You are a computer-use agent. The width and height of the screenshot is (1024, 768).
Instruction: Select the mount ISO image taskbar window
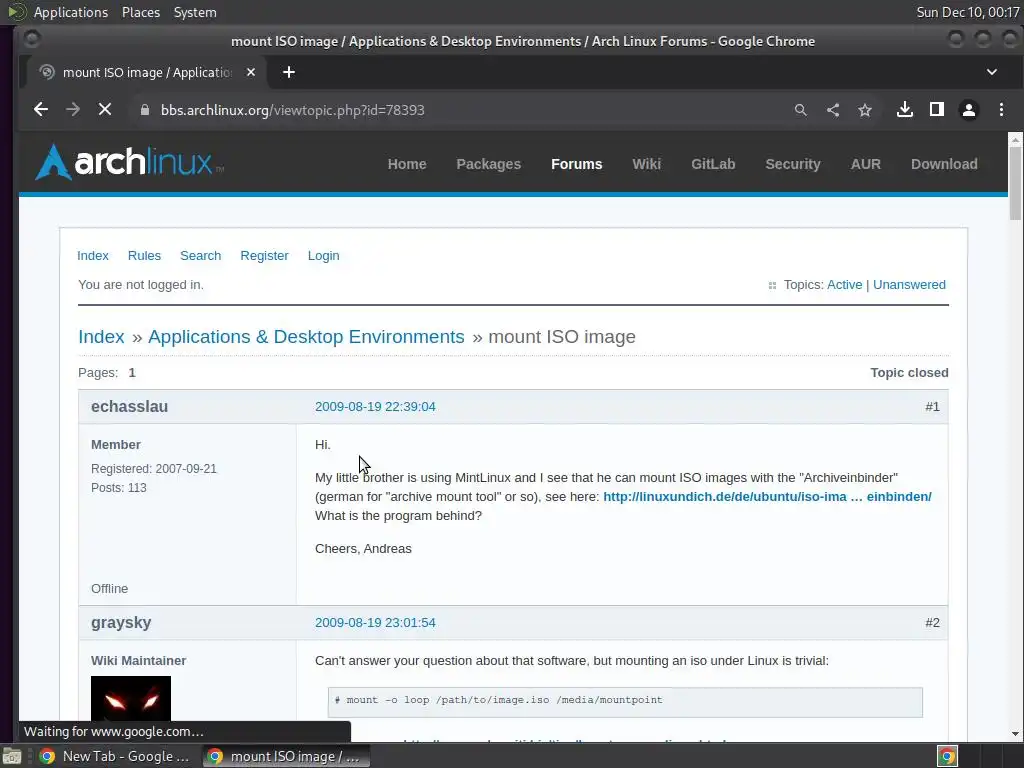click(x=285, y=756)
